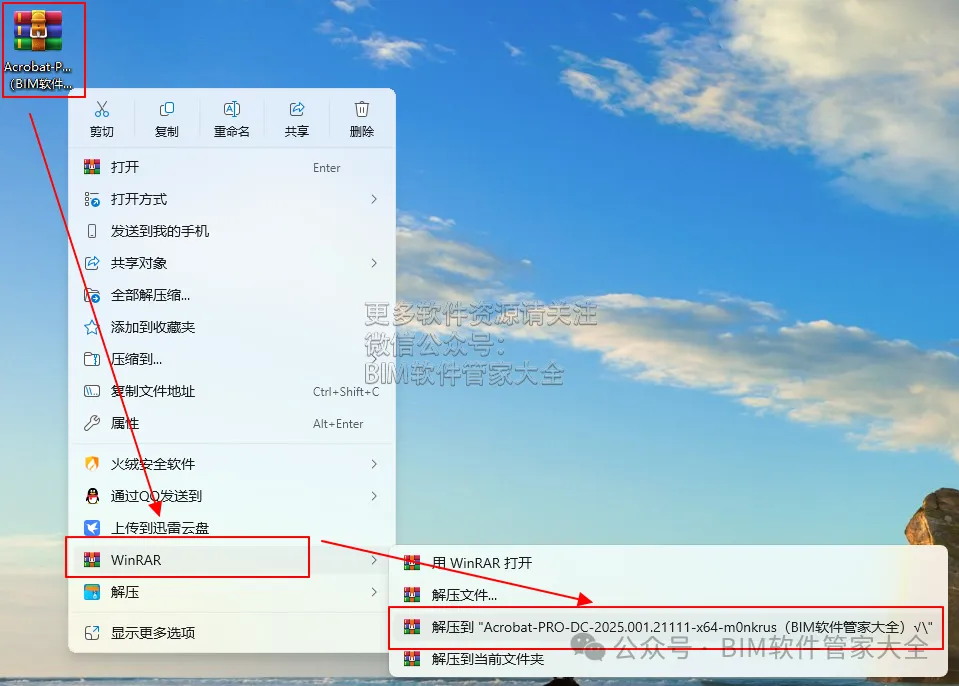Choose 解压文件... in WinRAR submenu

click(668, 595)
